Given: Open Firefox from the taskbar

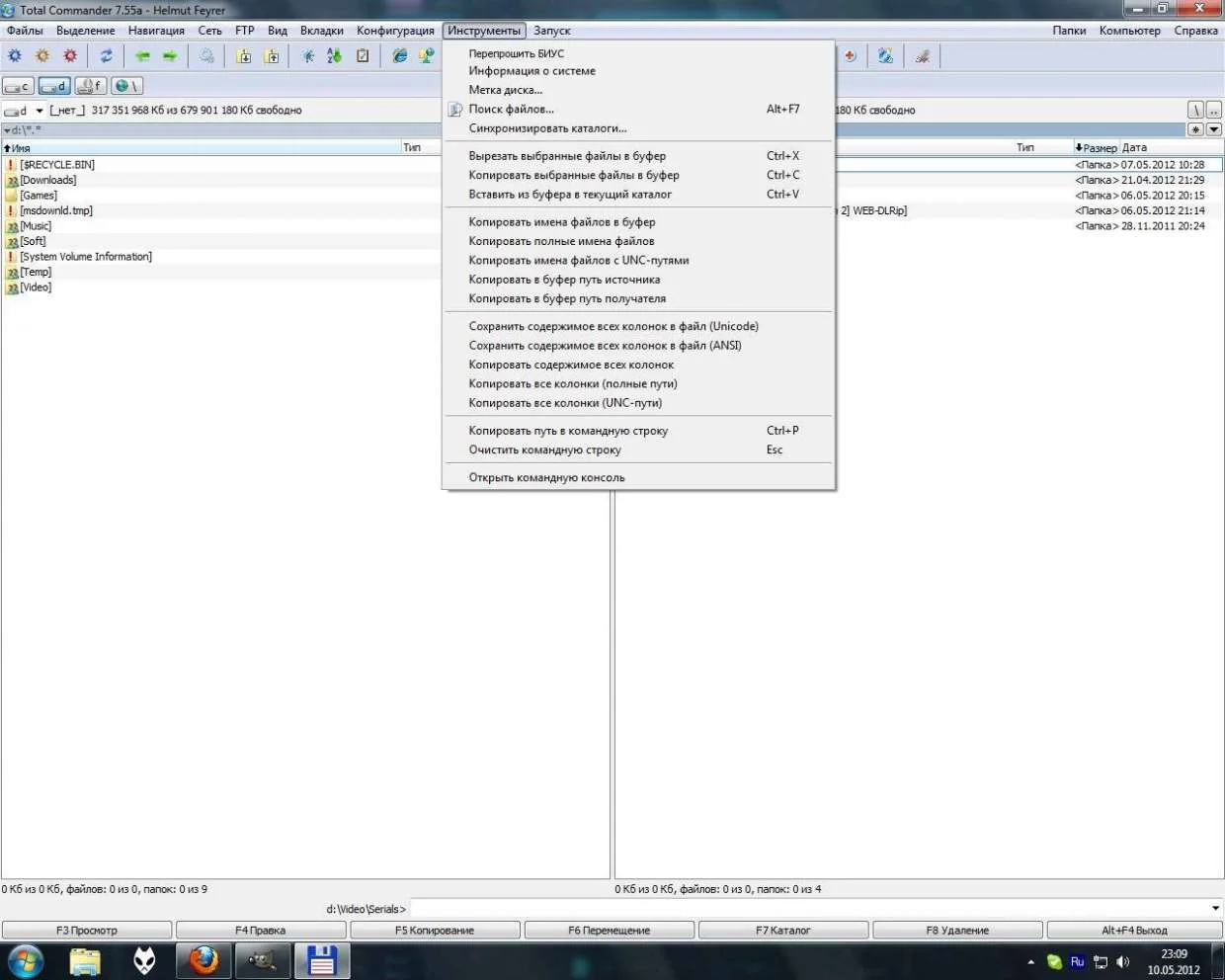Looking at the screenshot, I should pyautogui.click(x=204, y=960).
